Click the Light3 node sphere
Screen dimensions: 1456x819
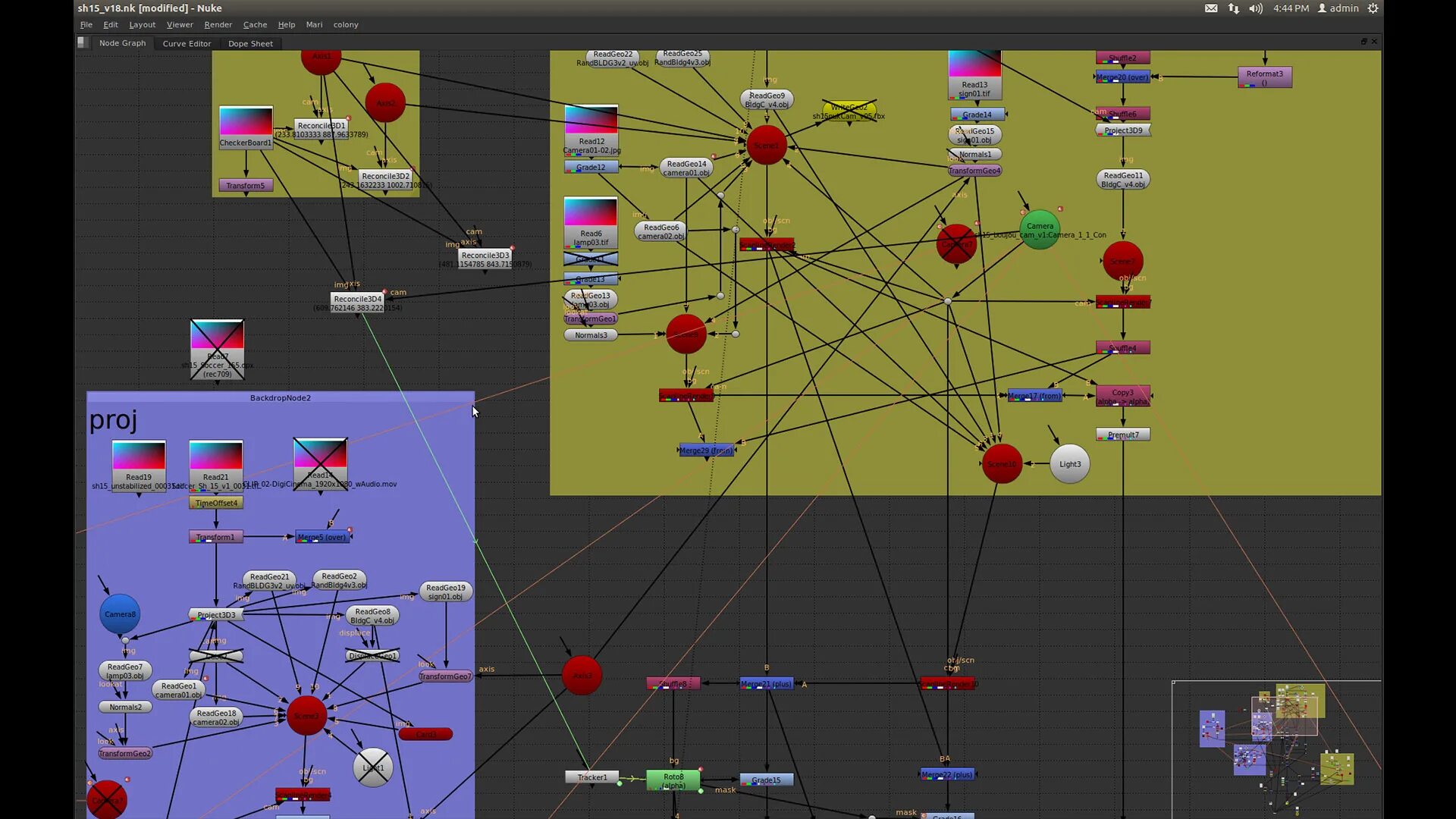click(1069, 464)
